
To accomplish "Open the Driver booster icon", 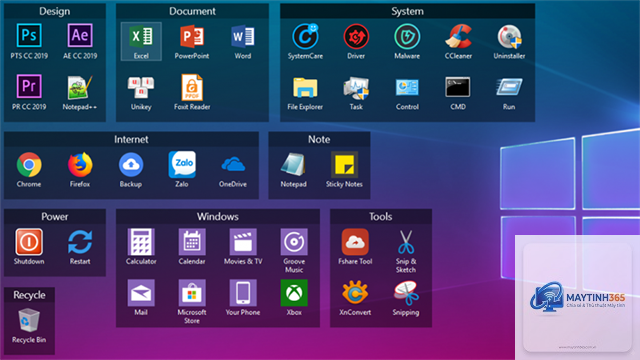I will (x=356, y=37).
